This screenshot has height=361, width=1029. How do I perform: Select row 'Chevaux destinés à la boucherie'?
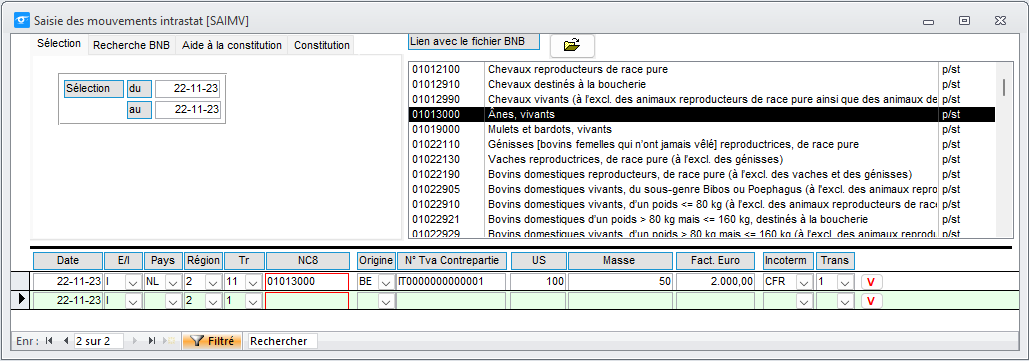tap(702, 84)
